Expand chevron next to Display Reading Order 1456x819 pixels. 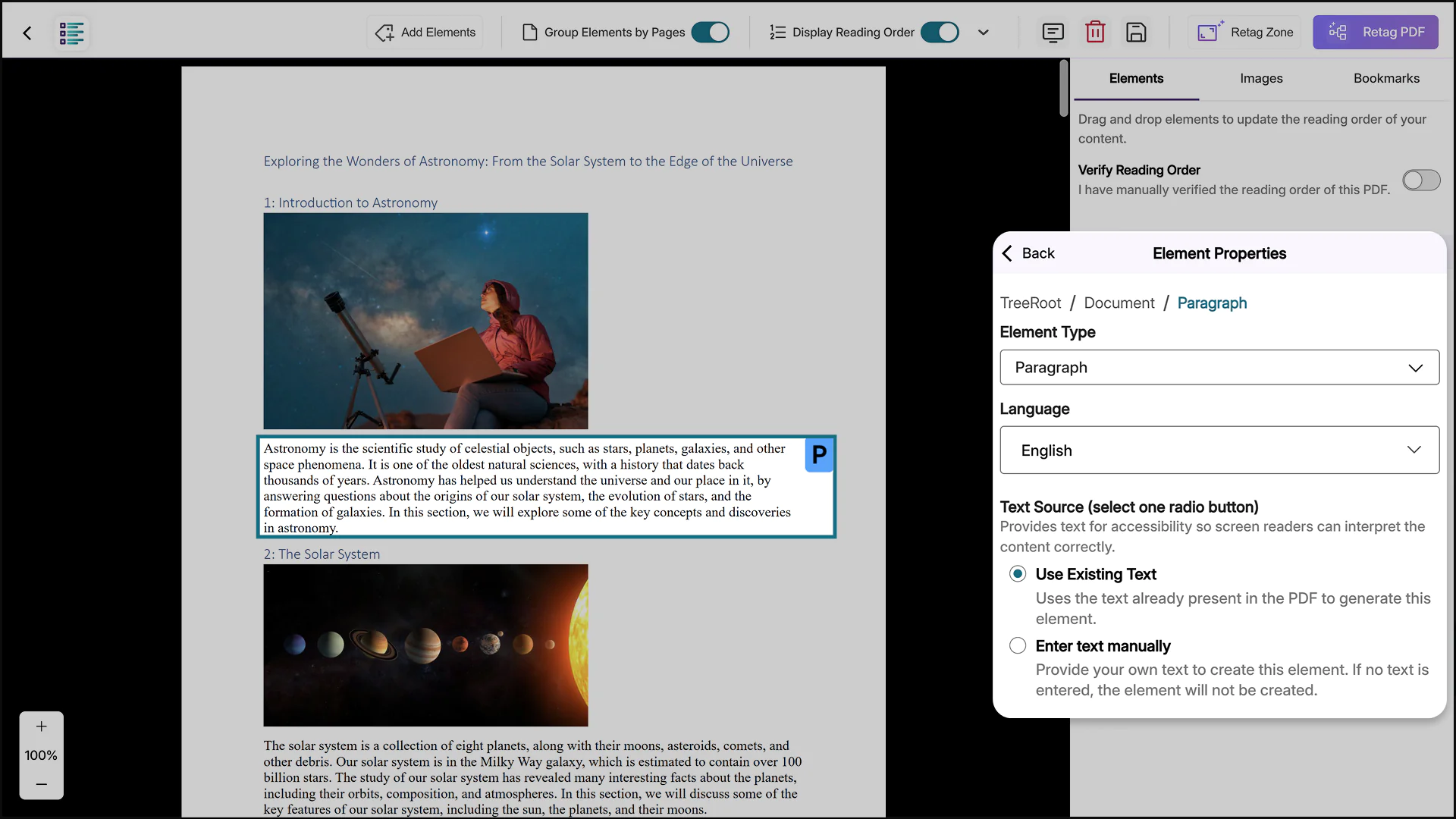click(x=984, y=33)
